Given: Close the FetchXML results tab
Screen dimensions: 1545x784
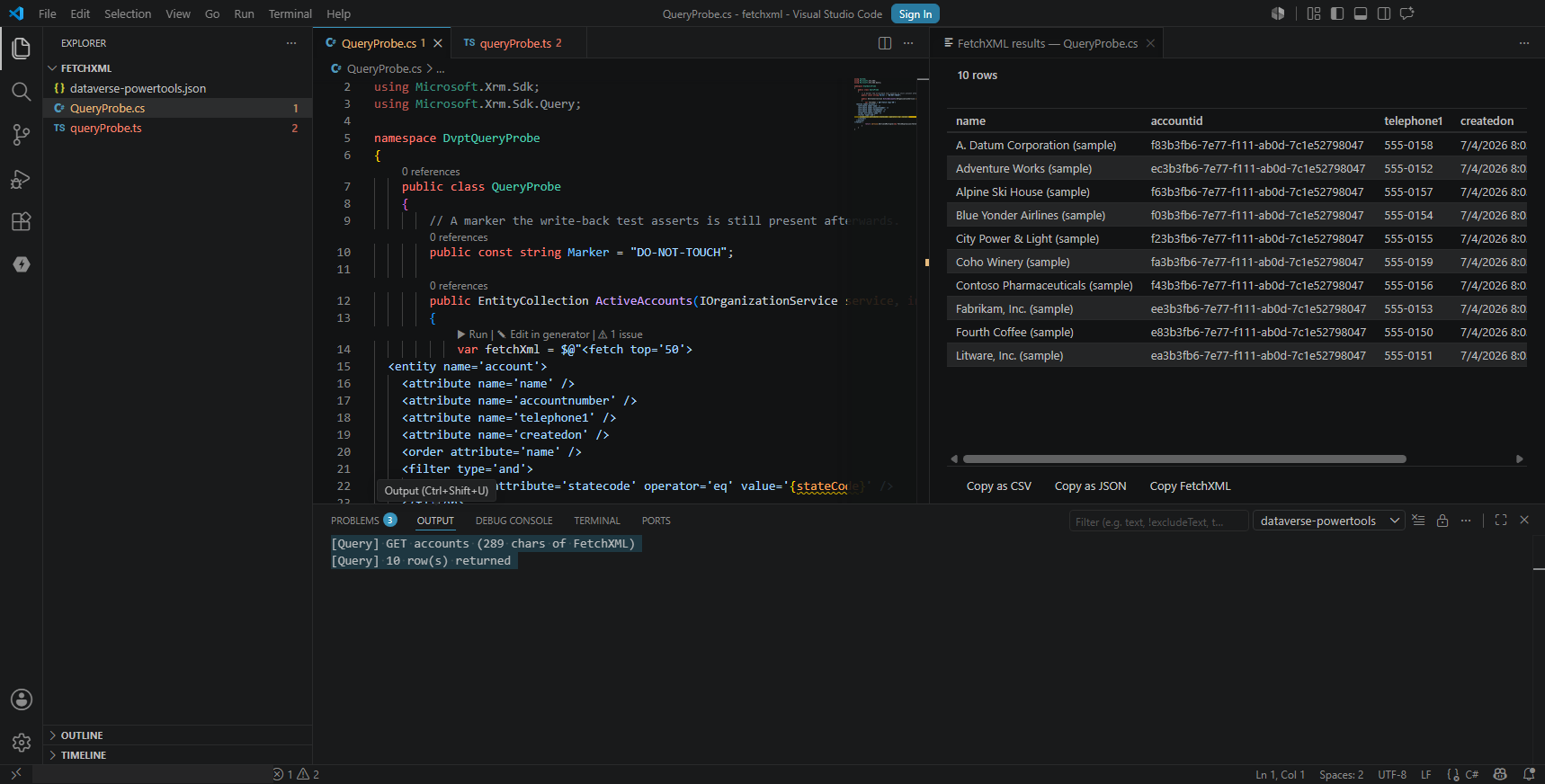Looking at the screenshot, I should [x=1150, y=43].
